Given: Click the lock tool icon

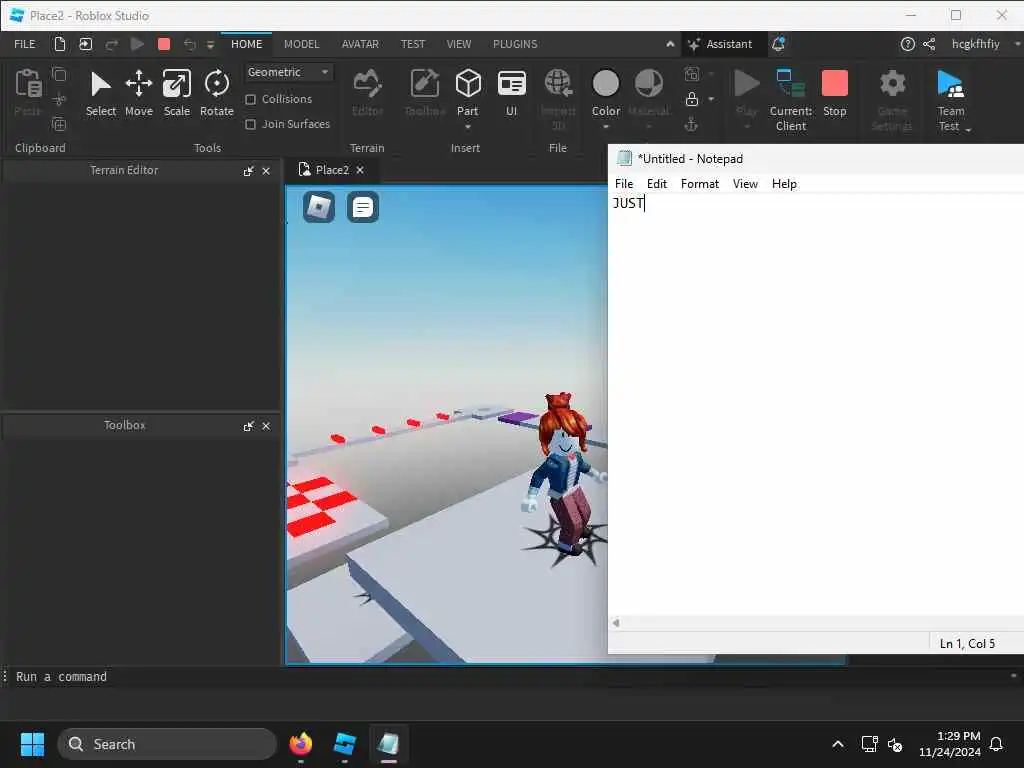Looking at the screenshot, I should 692,99.
